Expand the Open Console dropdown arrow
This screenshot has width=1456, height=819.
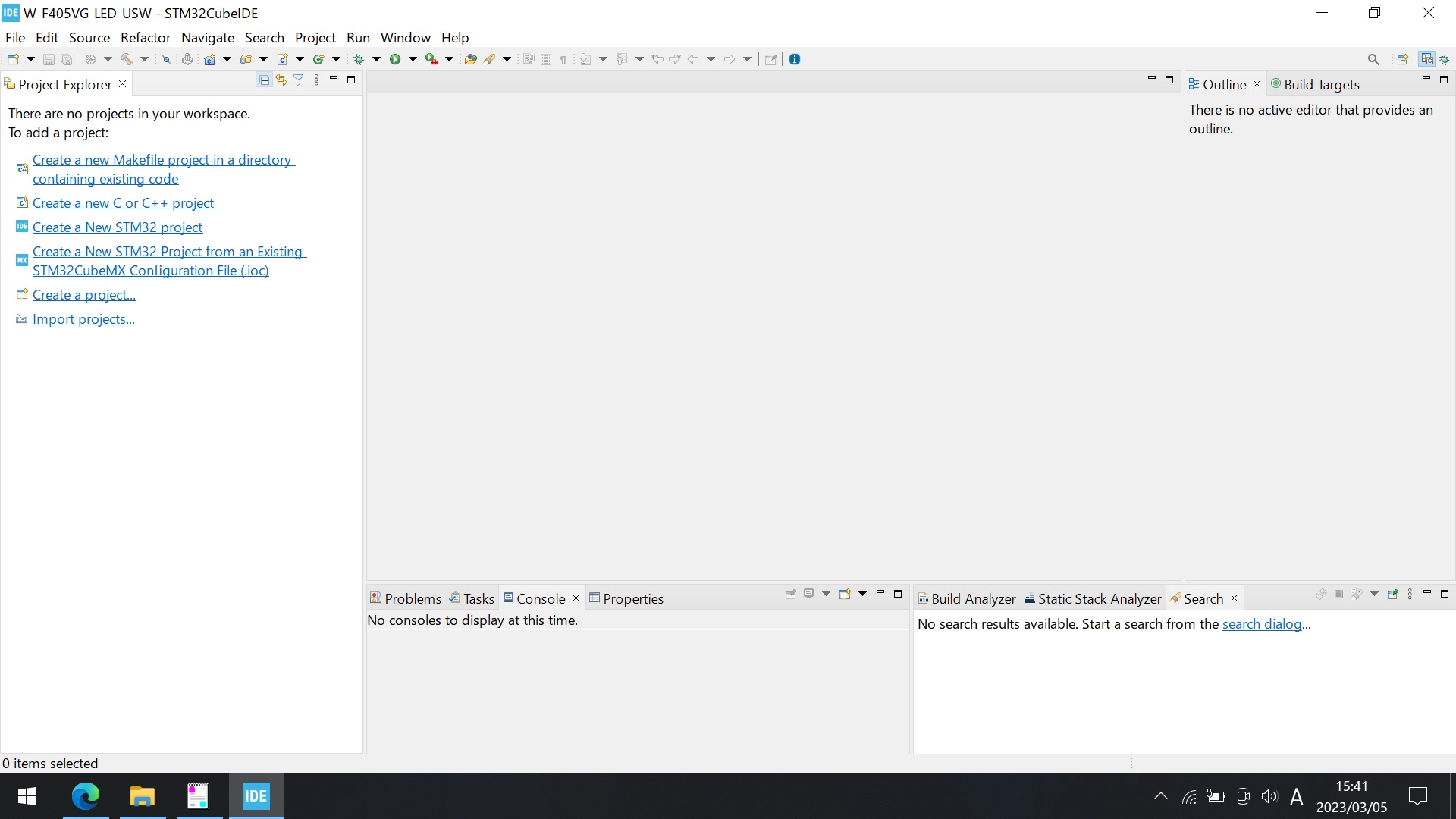pyautogui.click(x=862, y=594)
